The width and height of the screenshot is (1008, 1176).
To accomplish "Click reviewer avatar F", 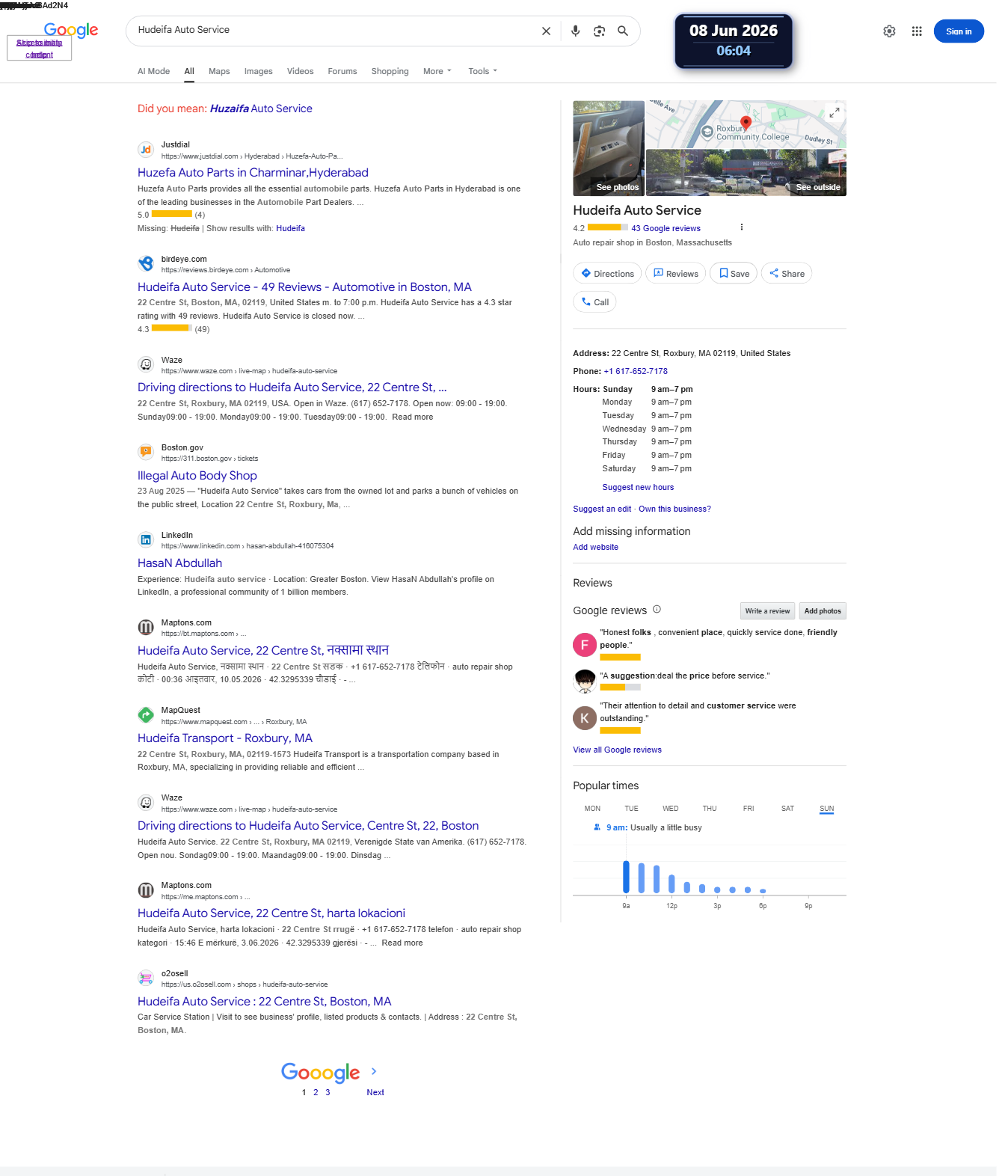I will click(584, 644).
